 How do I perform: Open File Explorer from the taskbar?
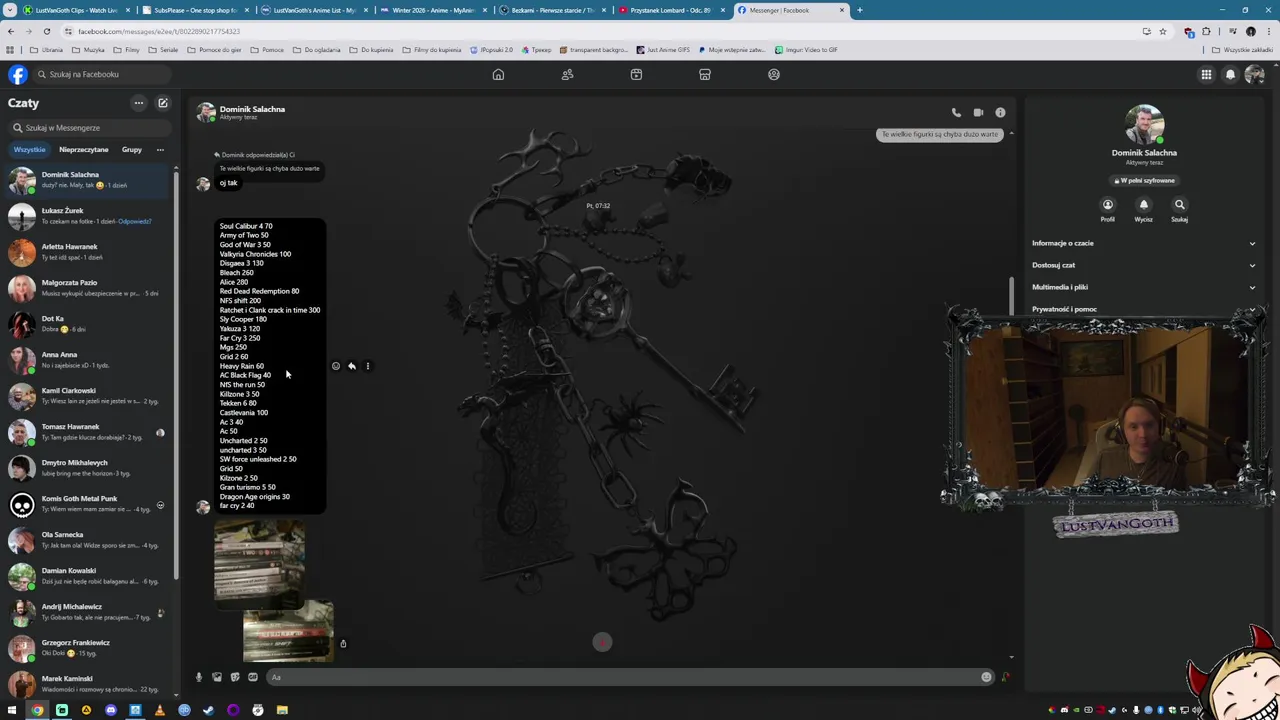tap(282, 710)
